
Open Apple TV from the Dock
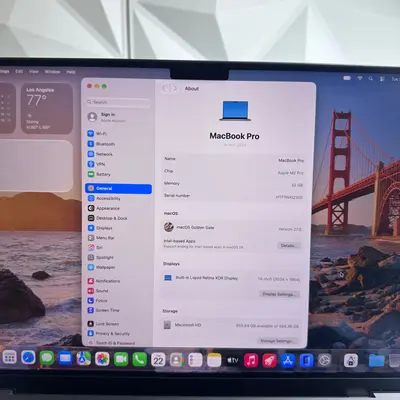[x=233, y=360]
